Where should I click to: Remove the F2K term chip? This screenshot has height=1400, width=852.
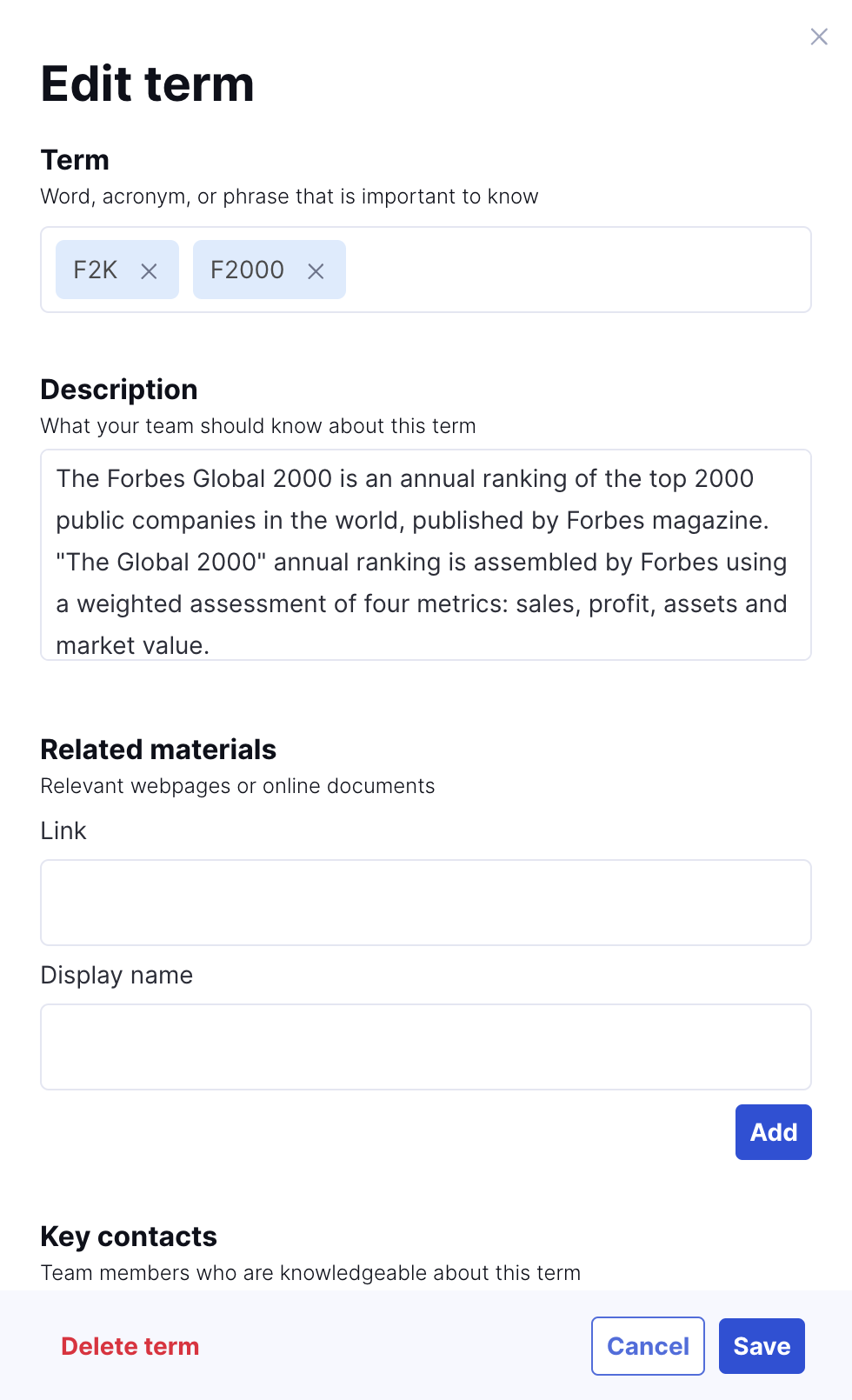click(150, 271)
